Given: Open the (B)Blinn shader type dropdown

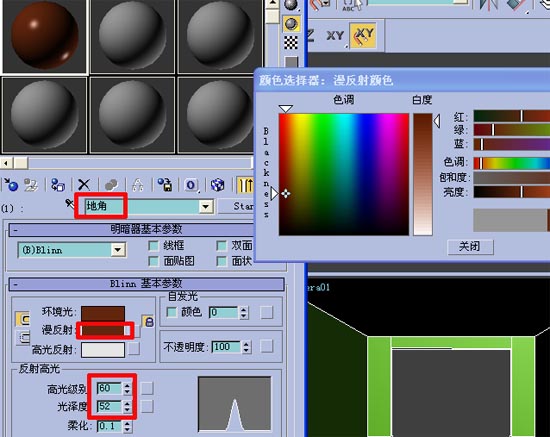Looking at the screenshot, I should click(118, 250).
